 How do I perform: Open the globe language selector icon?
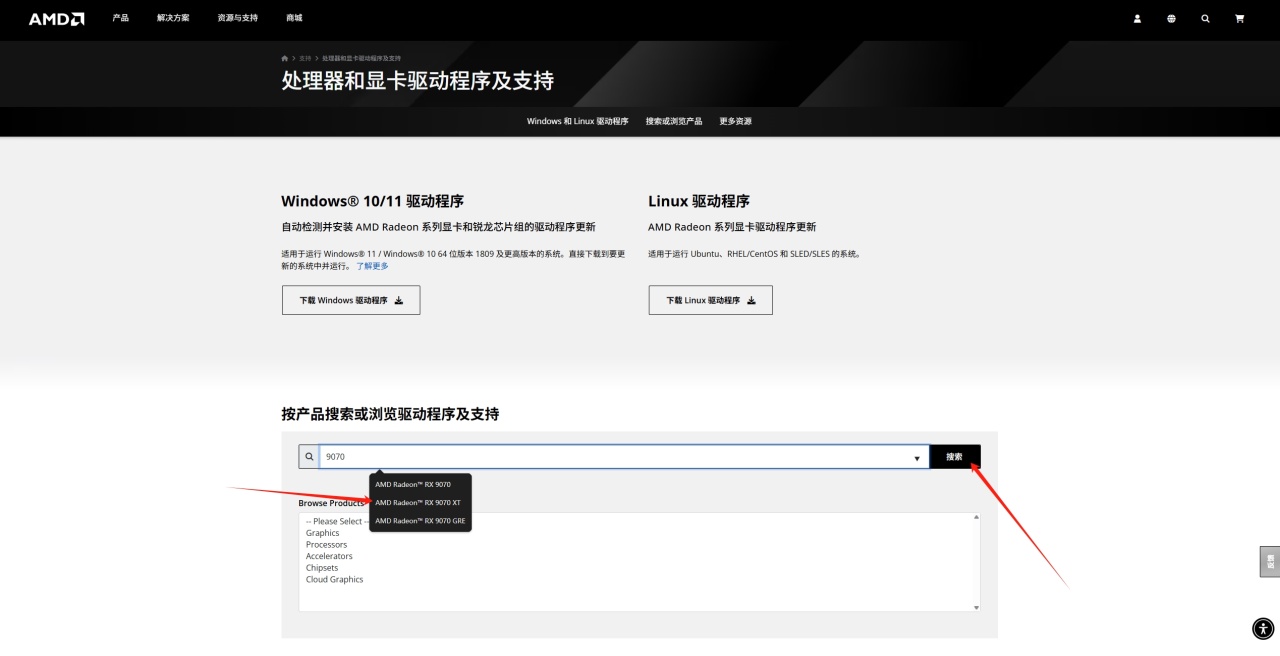1171,19
